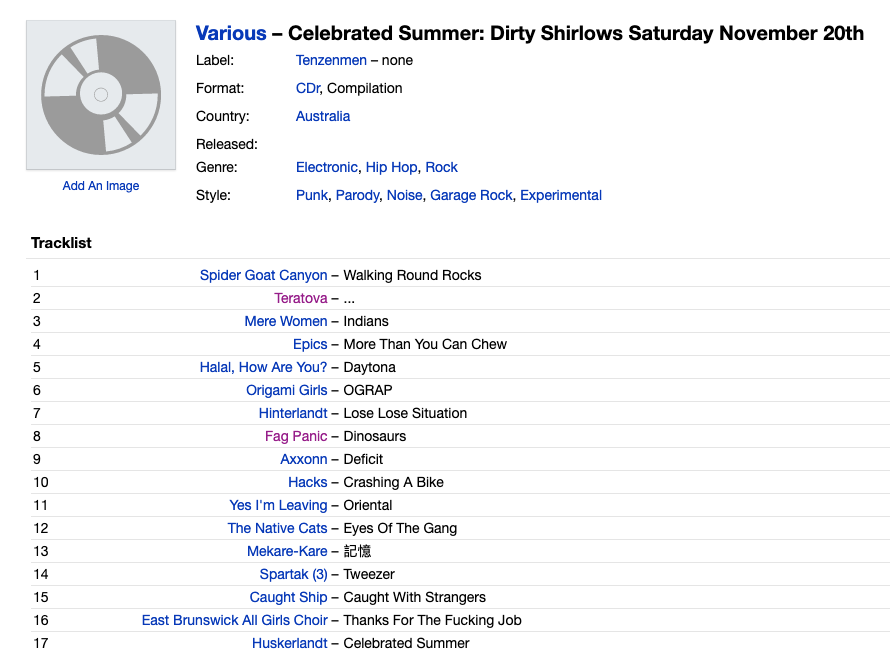Open the Australia country link
This screenshot has width=890, height=664.
coord(323,116)
